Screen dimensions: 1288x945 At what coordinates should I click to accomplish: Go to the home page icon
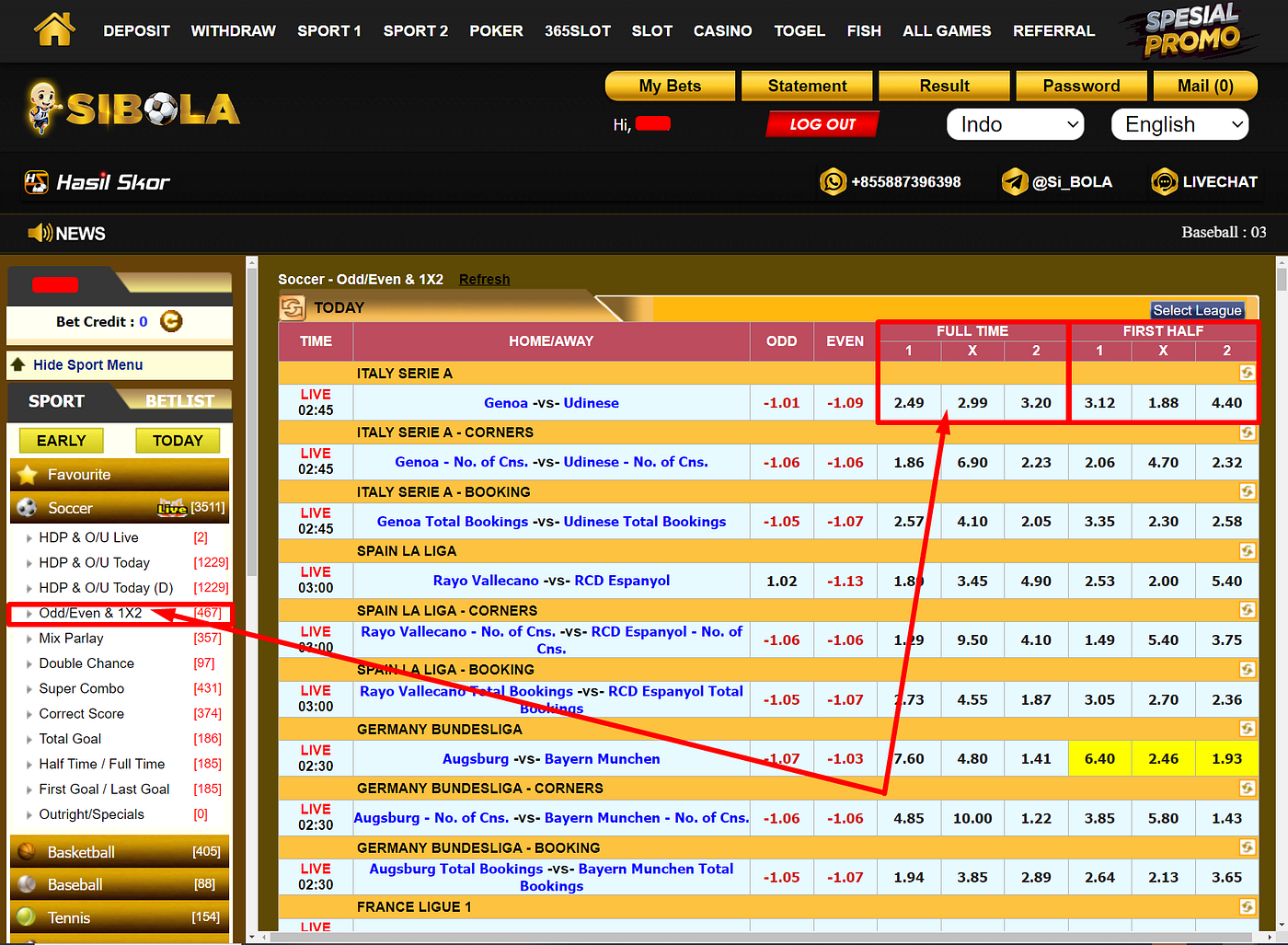[54, 29]
